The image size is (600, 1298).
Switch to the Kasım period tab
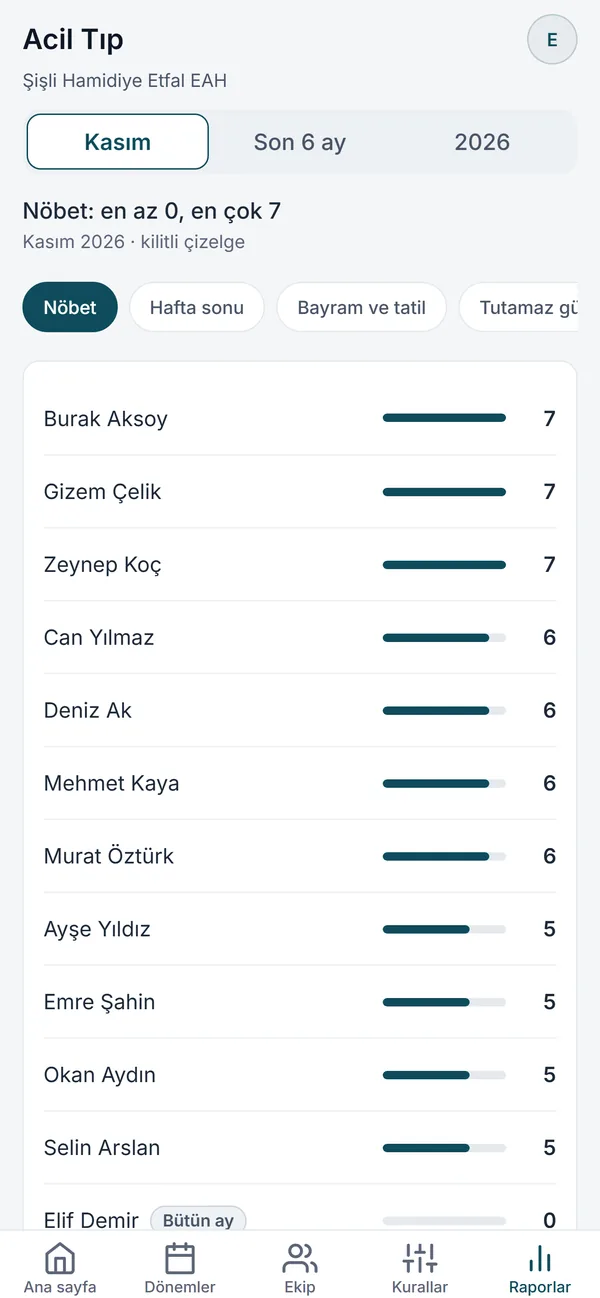pyautogui.click(x=118, y=142)
